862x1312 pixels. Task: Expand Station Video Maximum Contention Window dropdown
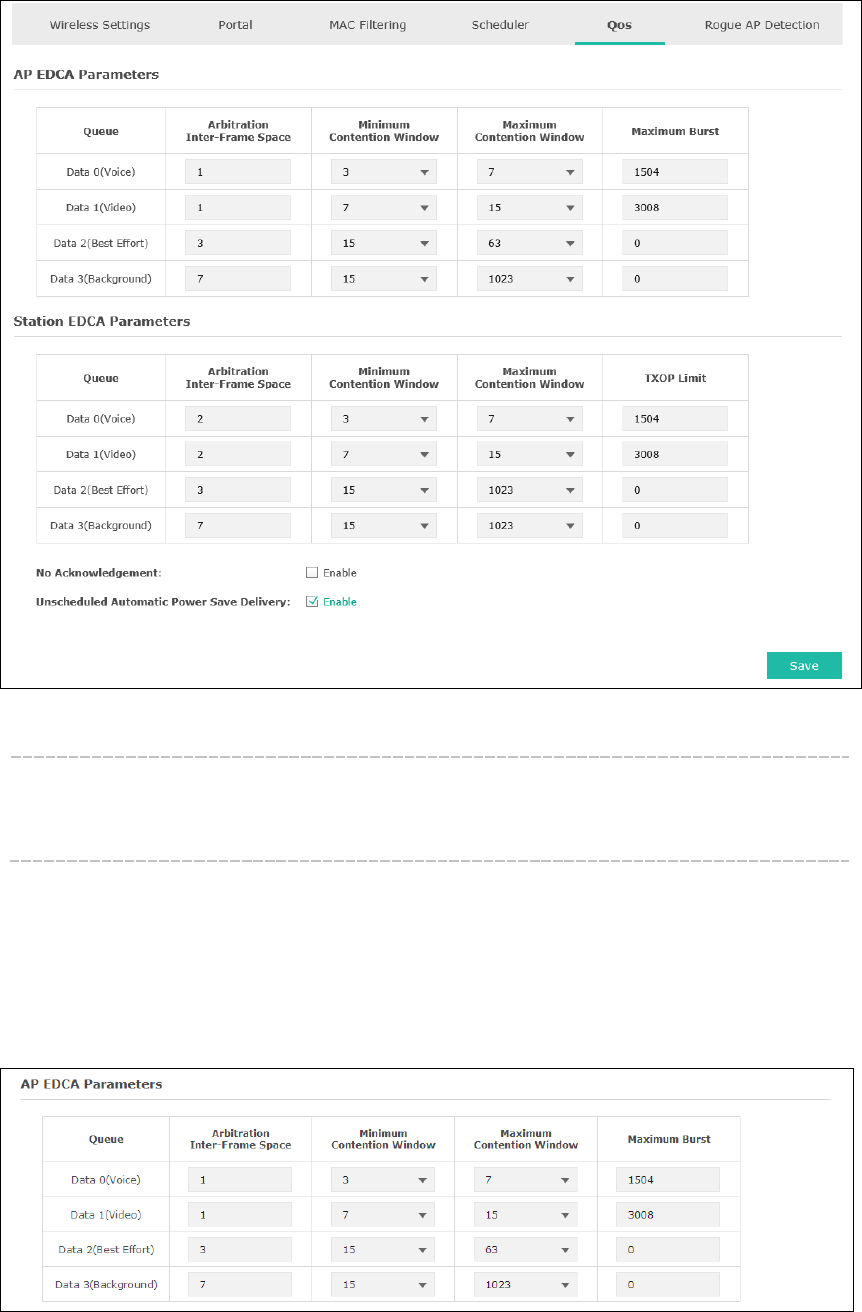530,454
